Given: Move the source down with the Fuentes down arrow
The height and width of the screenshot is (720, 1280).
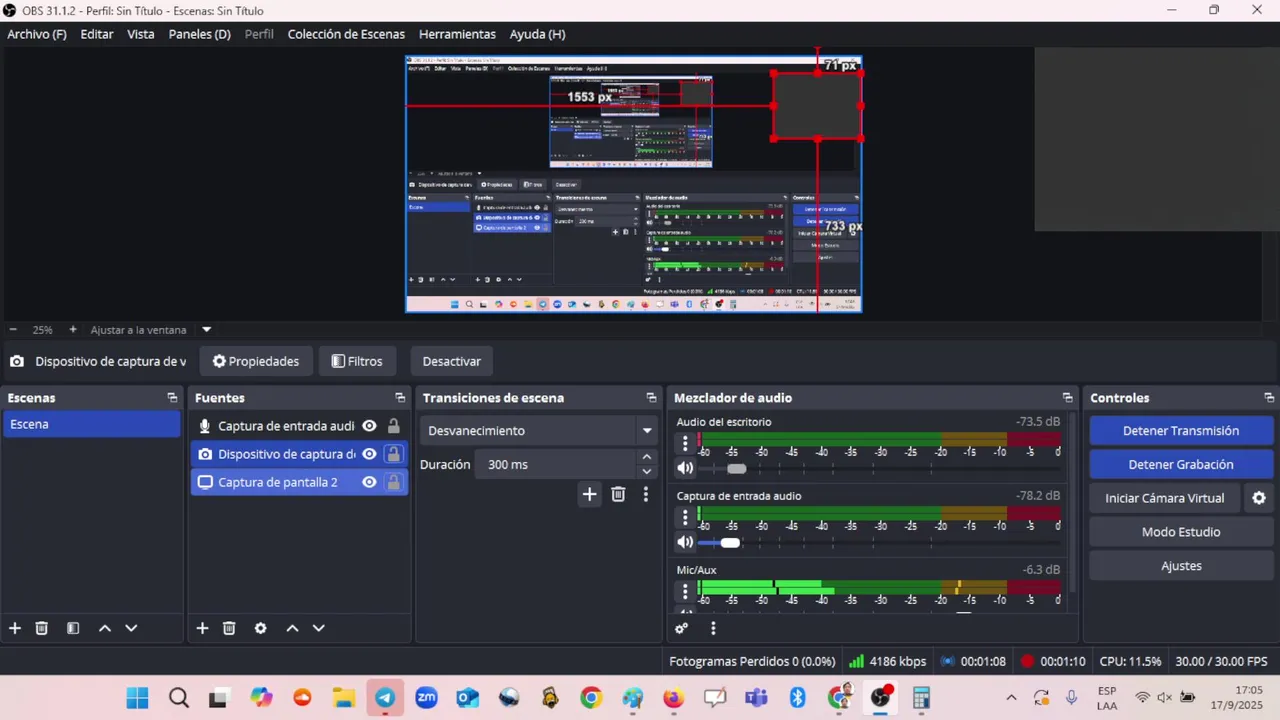Looking at the screenshot, I should click(319, 628).
